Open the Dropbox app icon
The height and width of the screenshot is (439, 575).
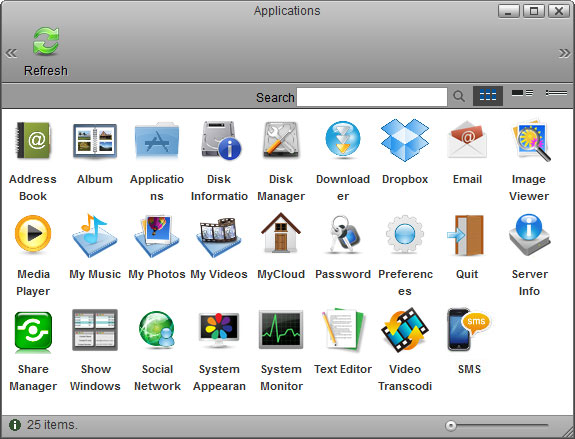405,140
